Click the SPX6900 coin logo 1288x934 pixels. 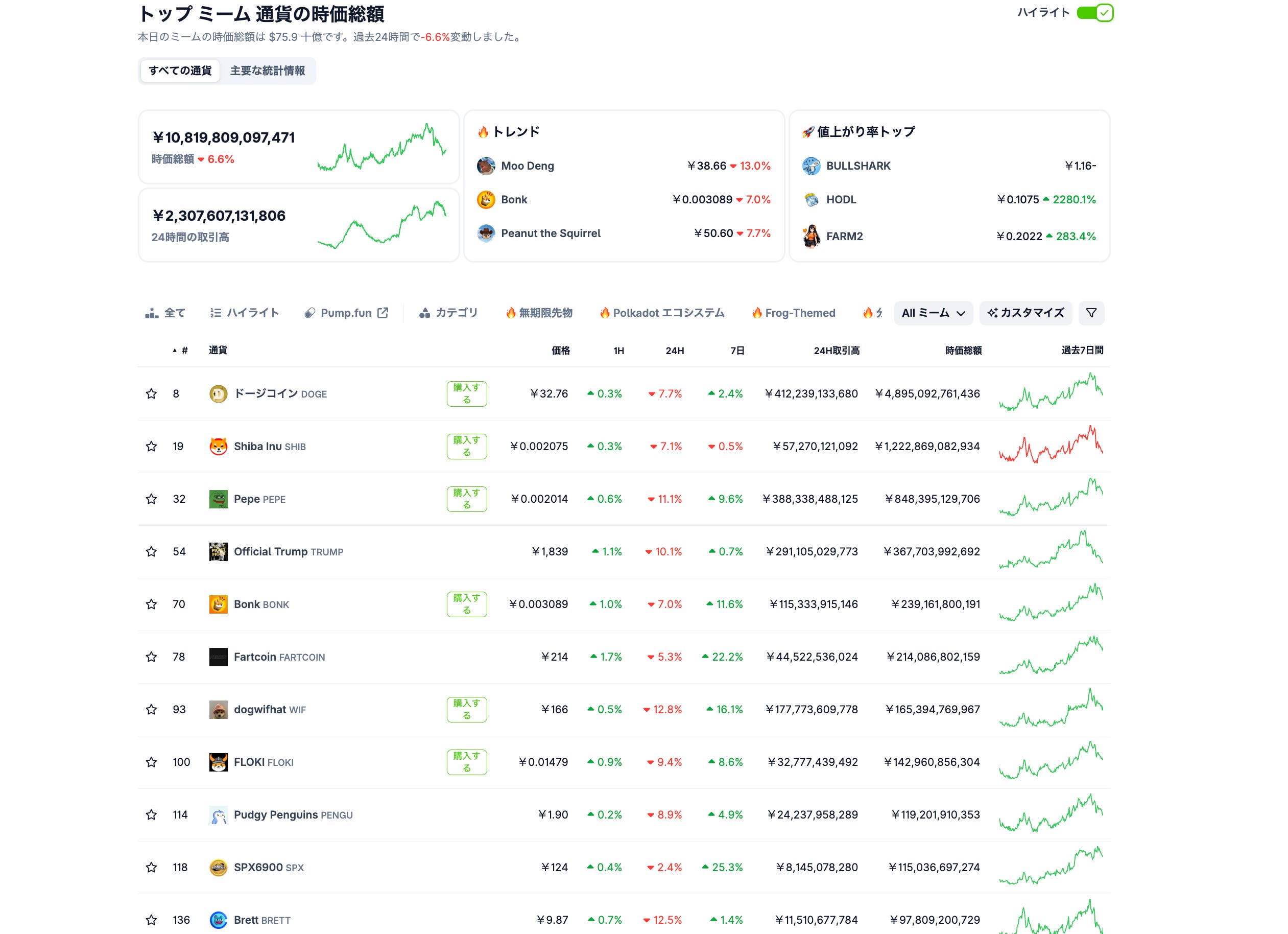[x=218, y=868]
